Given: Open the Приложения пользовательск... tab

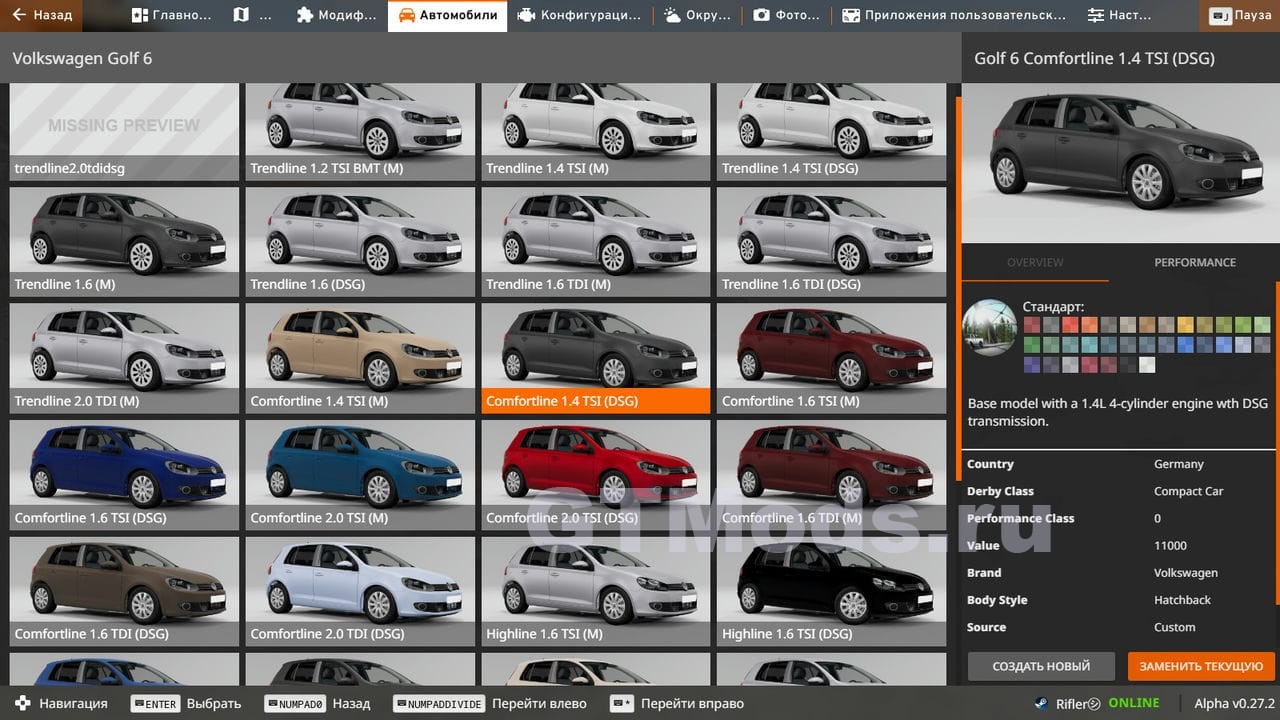Looking at the screenshot, I should [954, 15].
